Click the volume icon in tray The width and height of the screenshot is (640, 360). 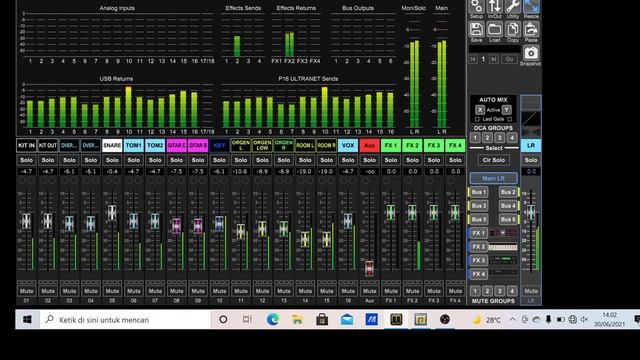[x=584, y=320]
